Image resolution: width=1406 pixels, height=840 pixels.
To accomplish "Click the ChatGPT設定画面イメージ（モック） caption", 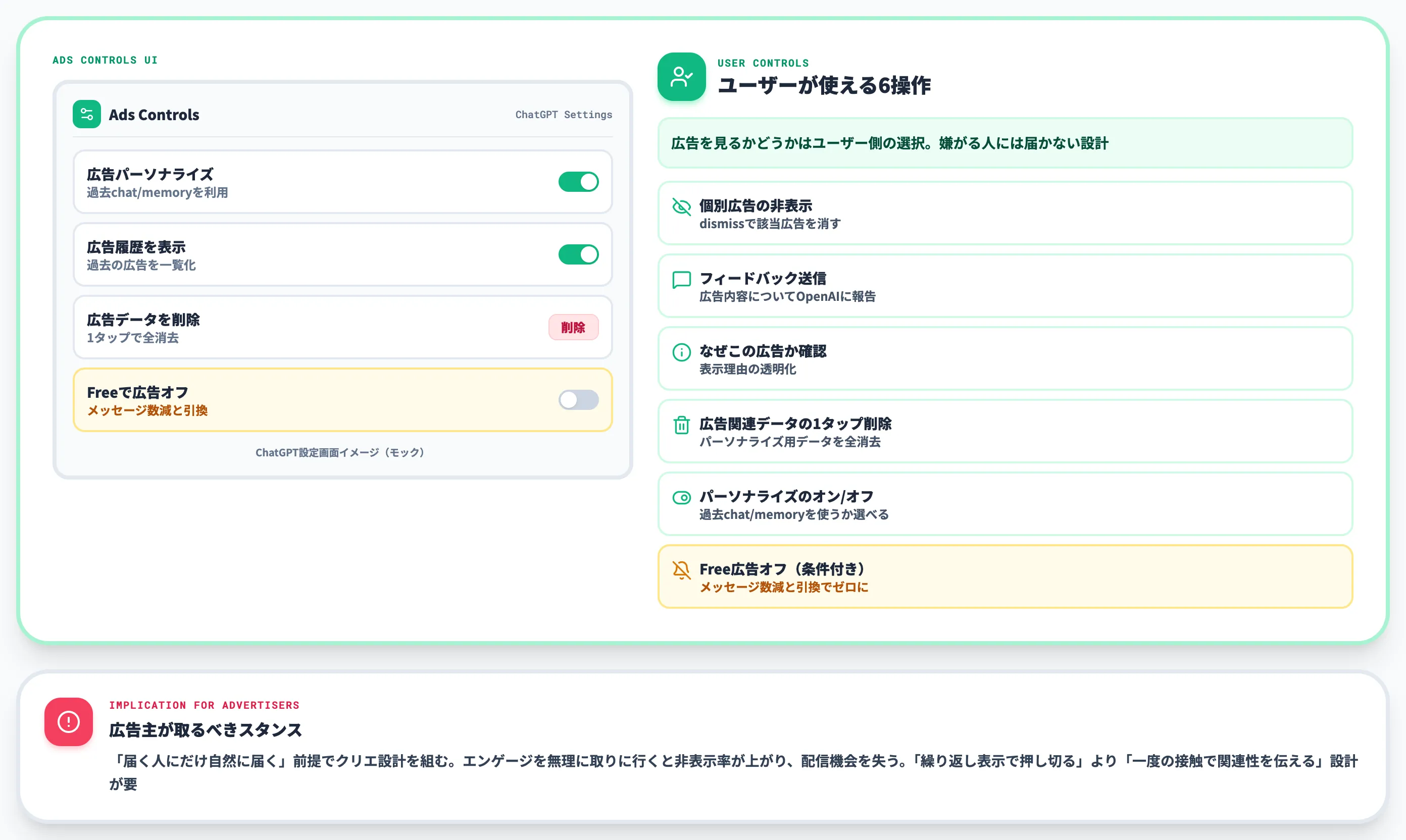I will point(342,452).
